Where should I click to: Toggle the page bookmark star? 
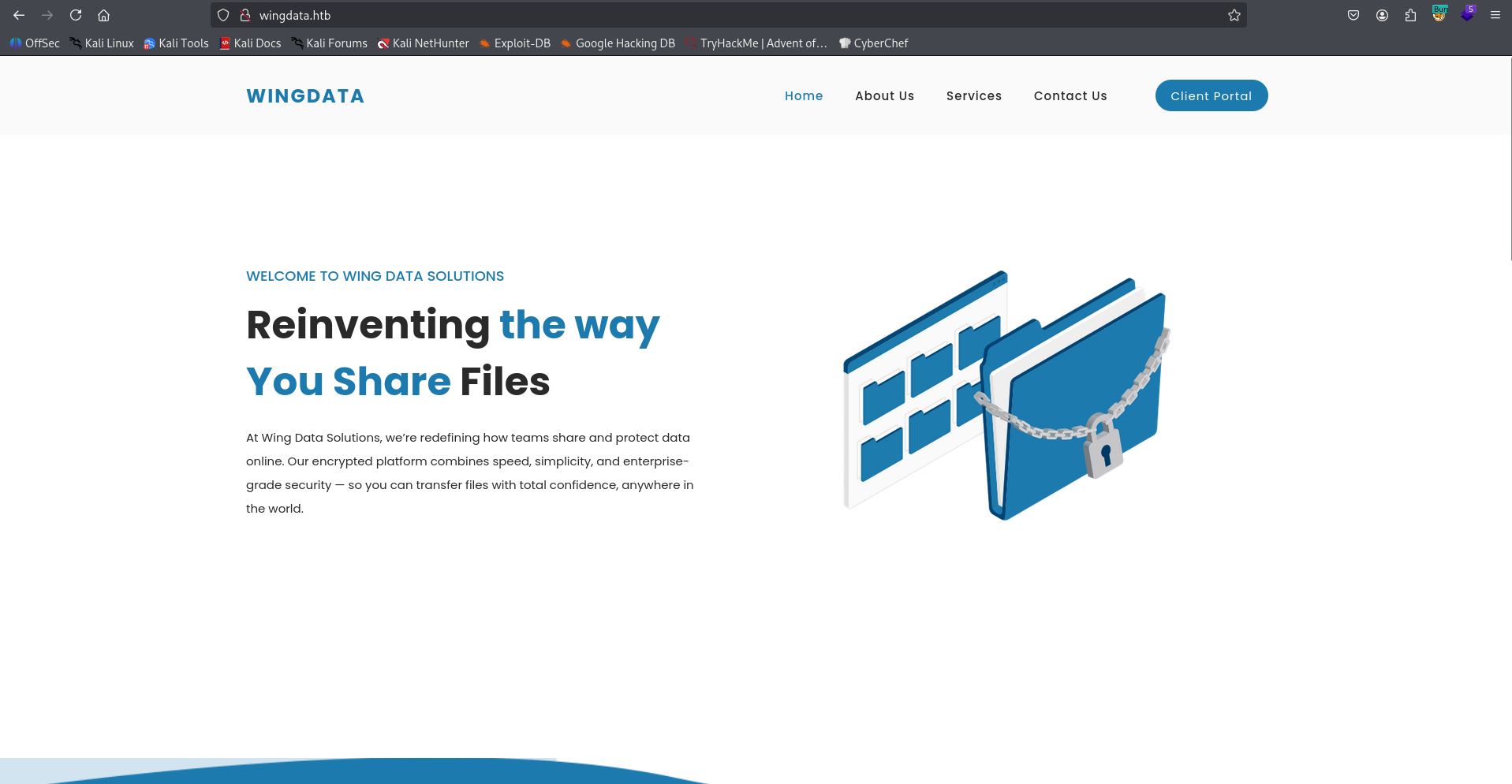click(1234, 14)
